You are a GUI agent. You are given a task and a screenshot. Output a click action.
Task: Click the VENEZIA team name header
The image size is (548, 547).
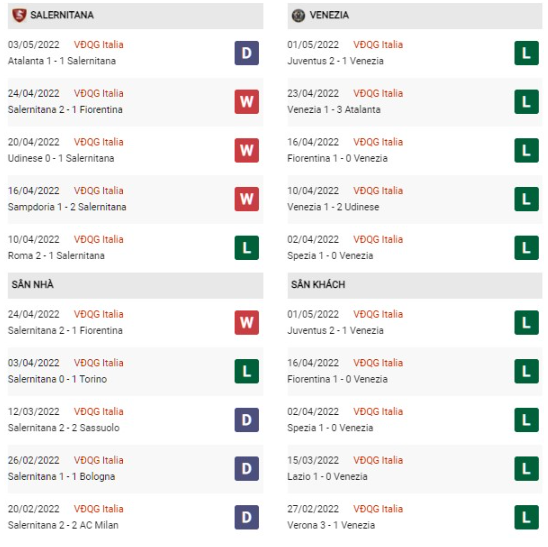tap(329, 15)
